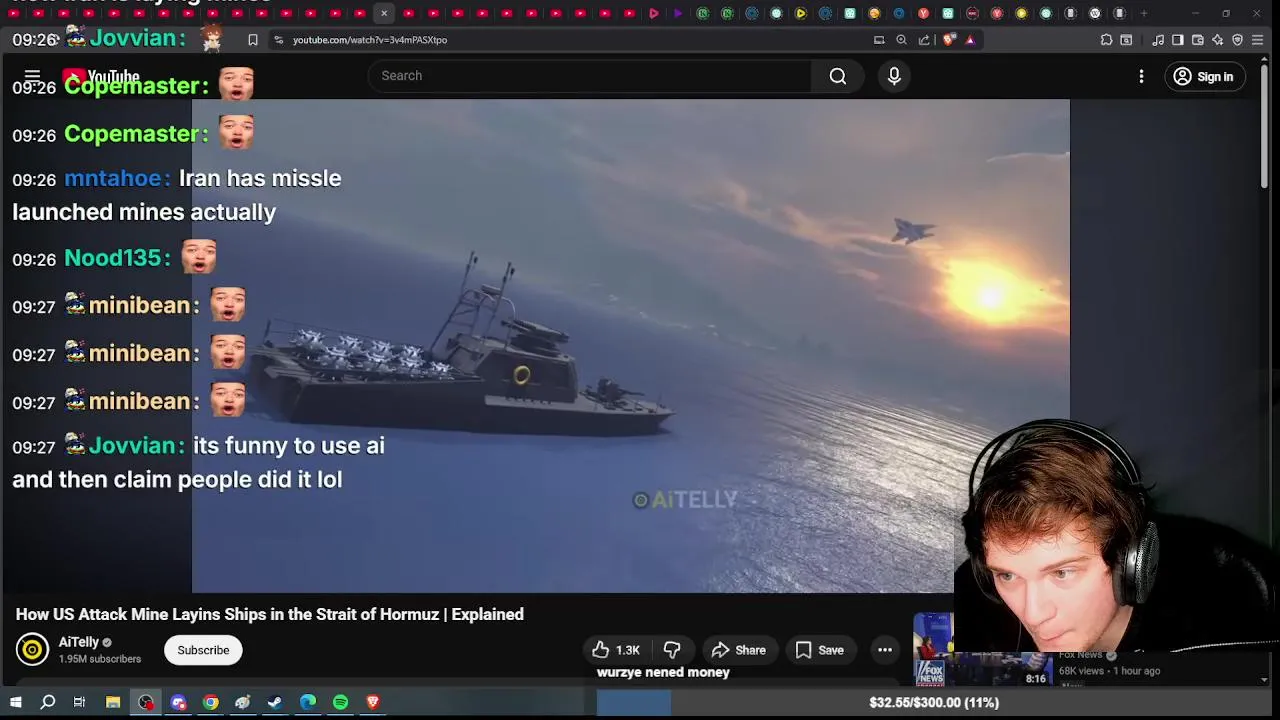Image resolution: width=1280 pixels, height=720 pixels.
Task: Open the YouTube guide hamburger menu
Action: [32, 76]
